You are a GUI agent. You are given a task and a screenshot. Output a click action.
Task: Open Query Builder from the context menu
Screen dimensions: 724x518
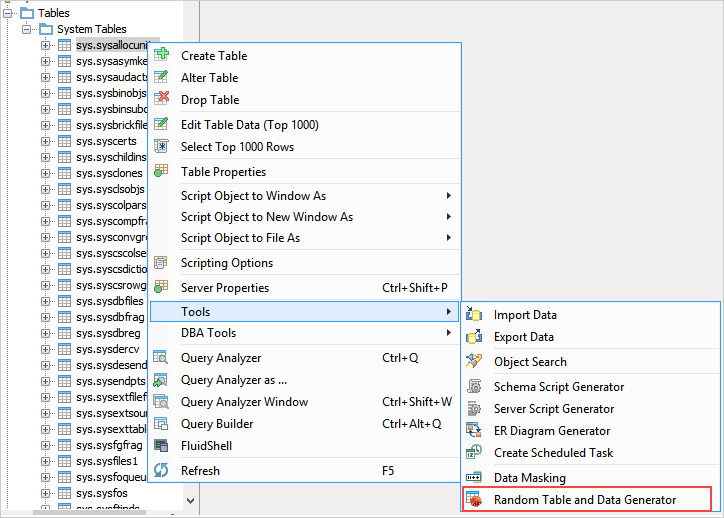pos(219,424)
